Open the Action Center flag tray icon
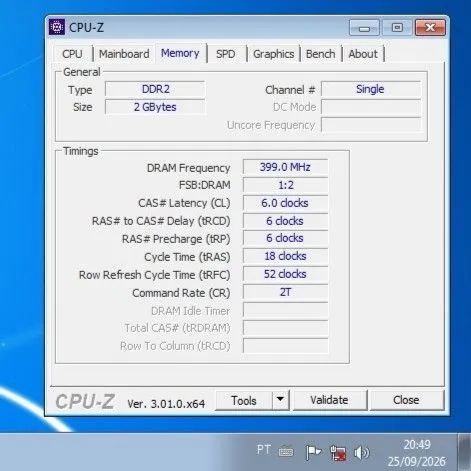Viewport: 471px width, 471px height. point(313,452)
